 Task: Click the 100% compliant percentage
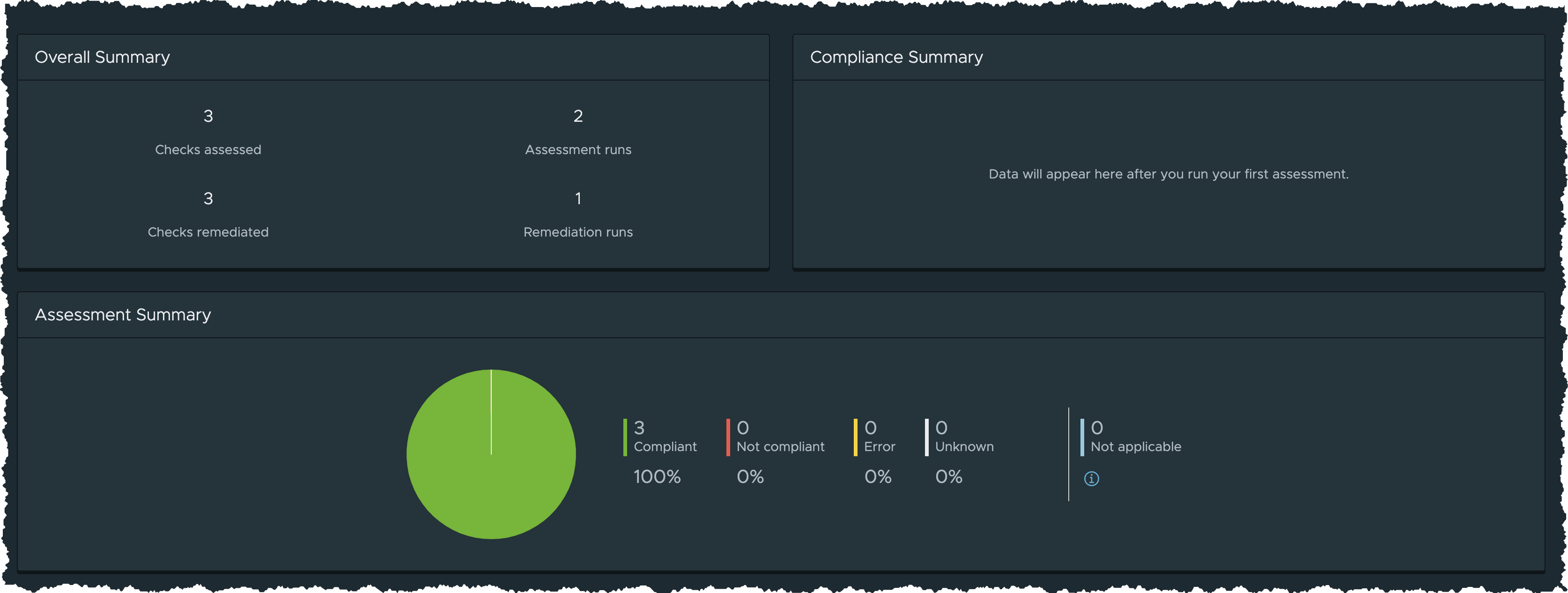pyautogui.click(x=658, y=477)
